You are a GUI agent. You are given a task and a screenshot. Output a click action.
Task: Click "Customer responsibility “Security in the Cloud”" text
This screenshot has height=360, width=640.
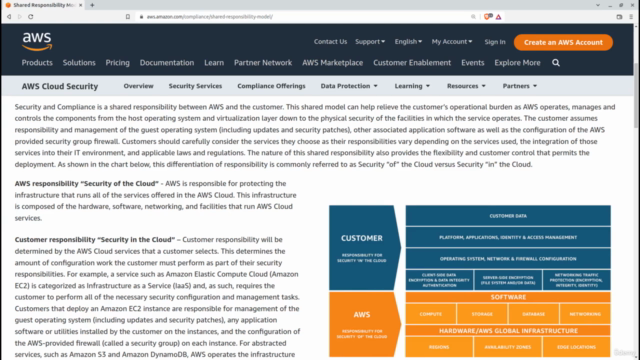95,240
